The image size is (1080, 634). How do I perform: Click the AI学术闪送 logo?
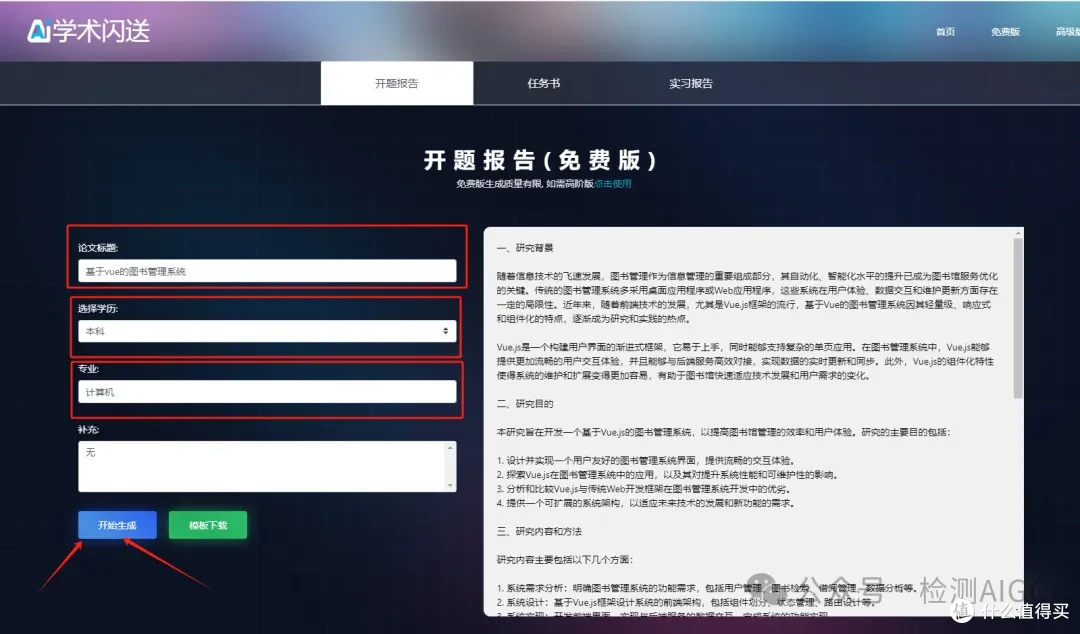(89, 31)
